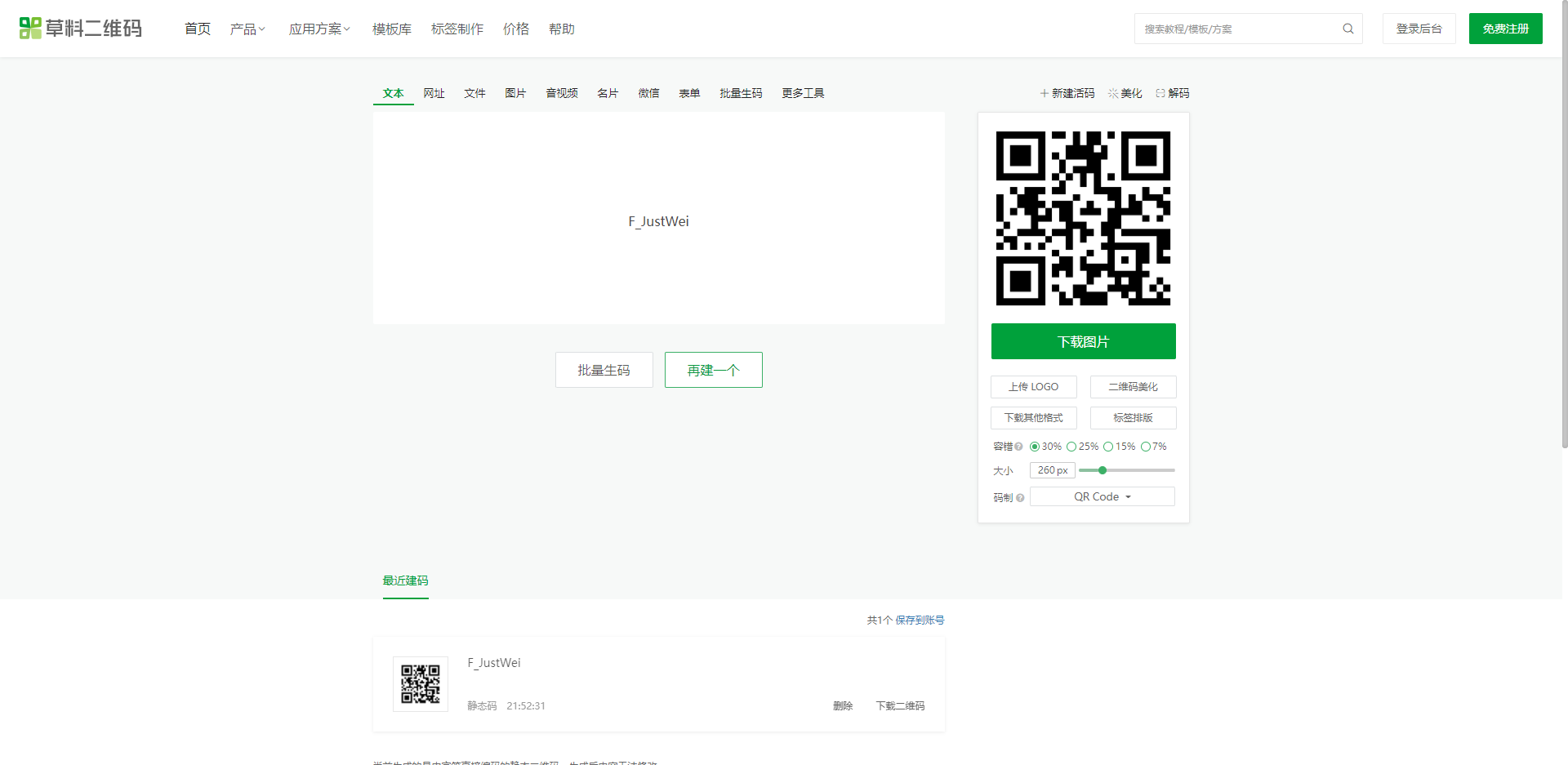1568x765 pixels.
Task: Click 再建一个 button
Action: click(x=714, y=370)
